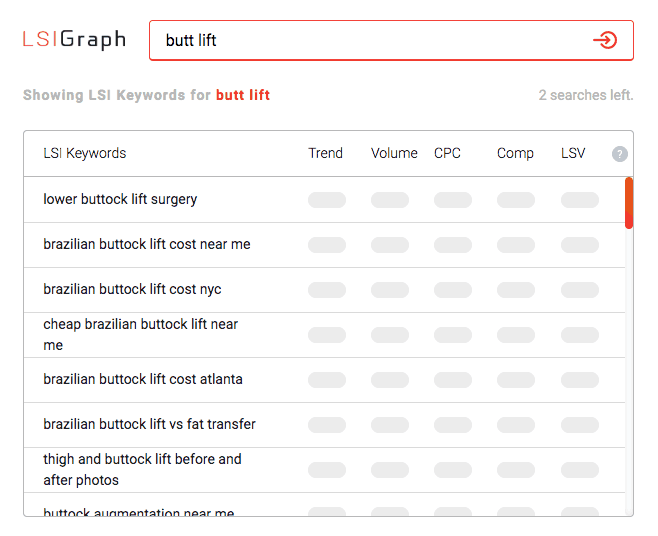Select 'brazilian buttock lift vs fat transfer'
This screenshot has height=536, width=658.
coord(149,424)
